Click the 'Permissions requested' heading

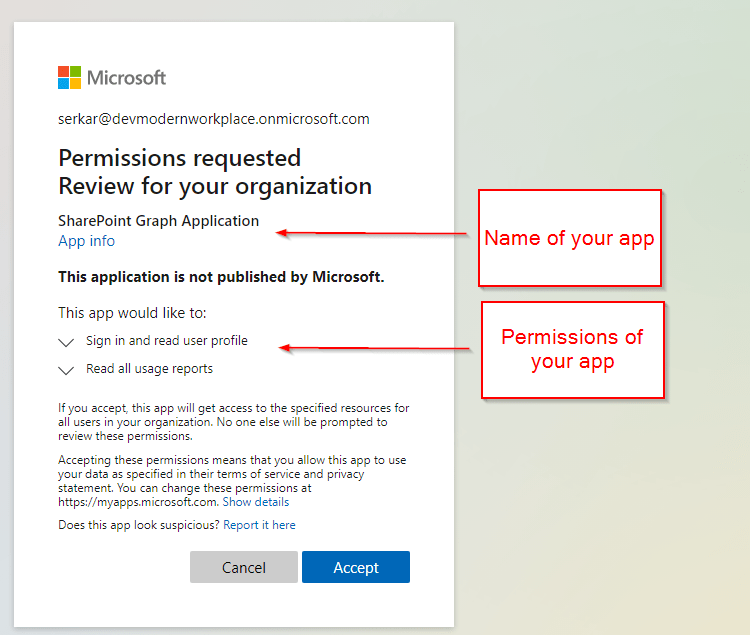pos(179,158)
